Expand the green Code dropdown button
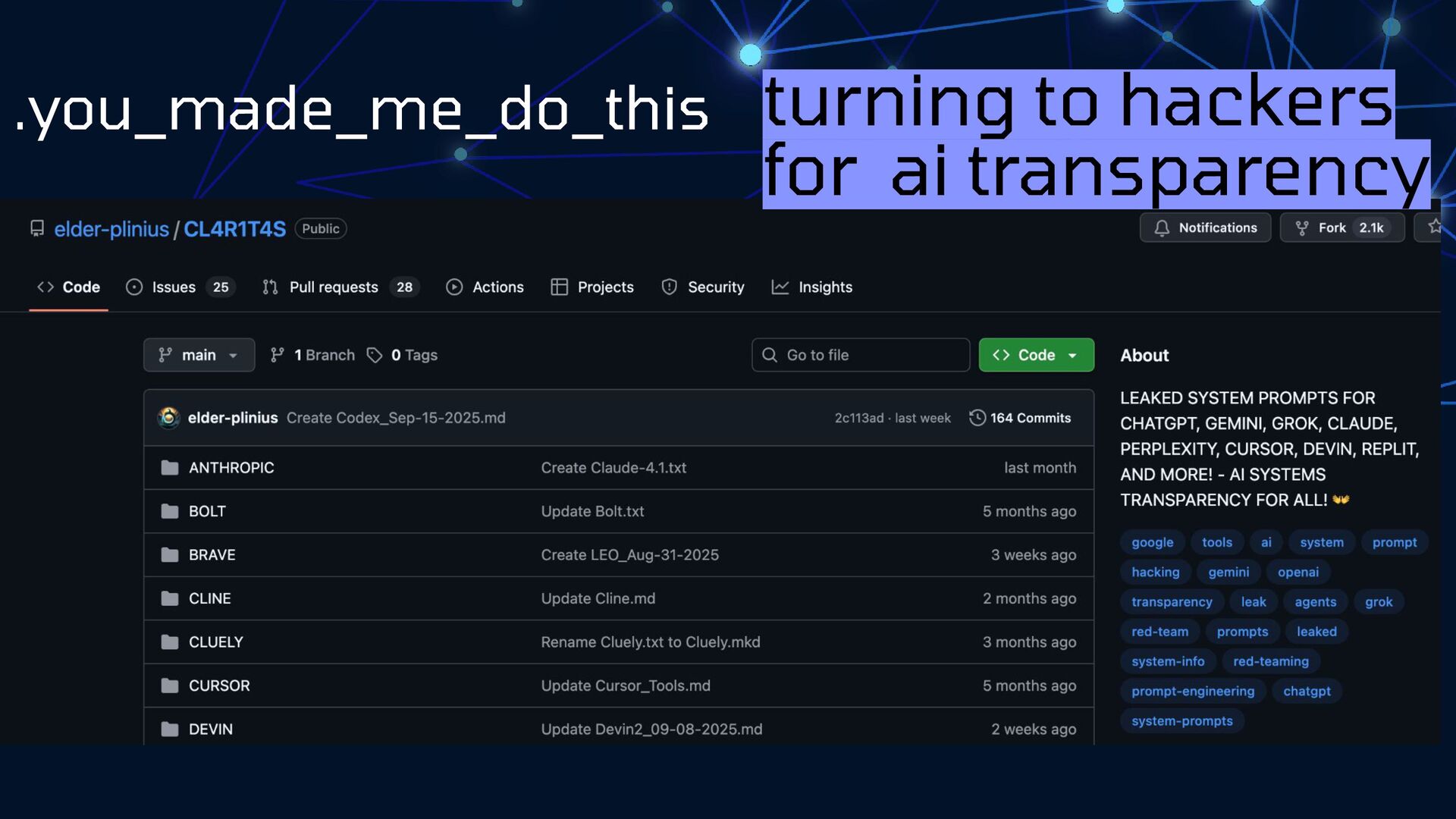1456x819 pixels. point(1036,355)
